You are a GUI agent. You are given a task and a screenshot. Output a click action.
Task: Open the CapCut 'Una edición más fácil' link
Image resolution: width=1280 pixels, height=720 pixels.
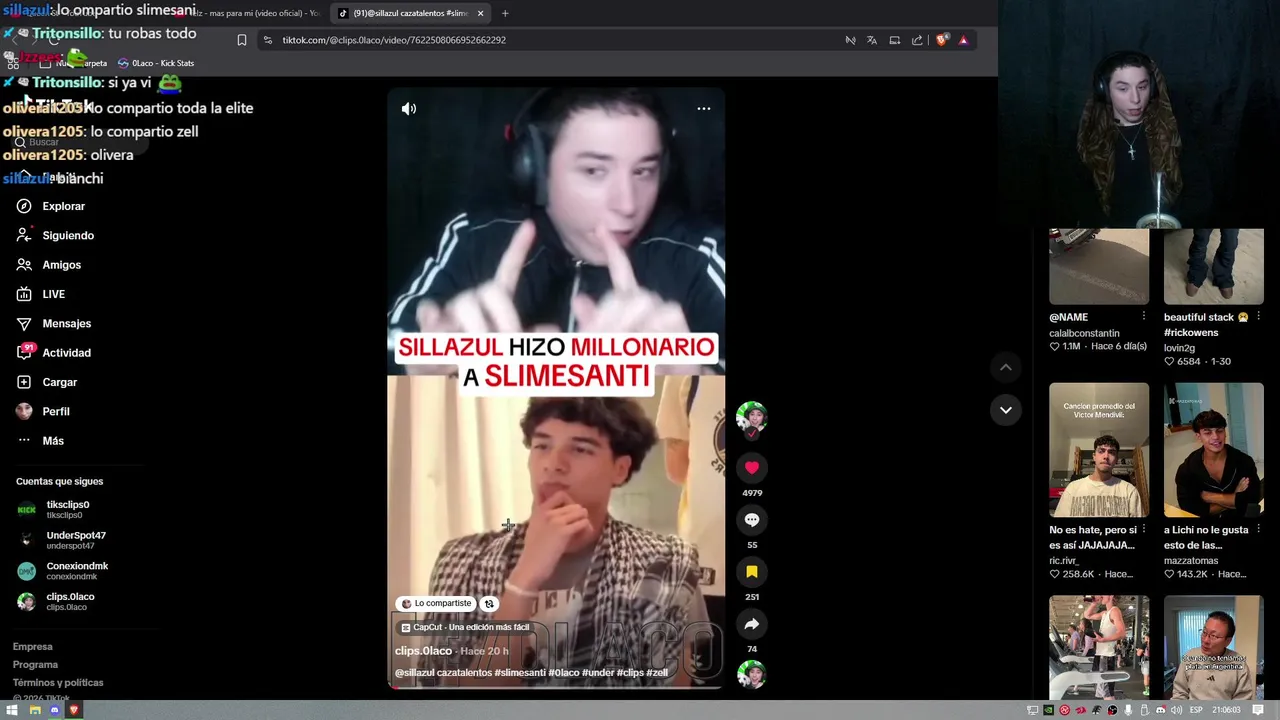click(x=464, y=627)
